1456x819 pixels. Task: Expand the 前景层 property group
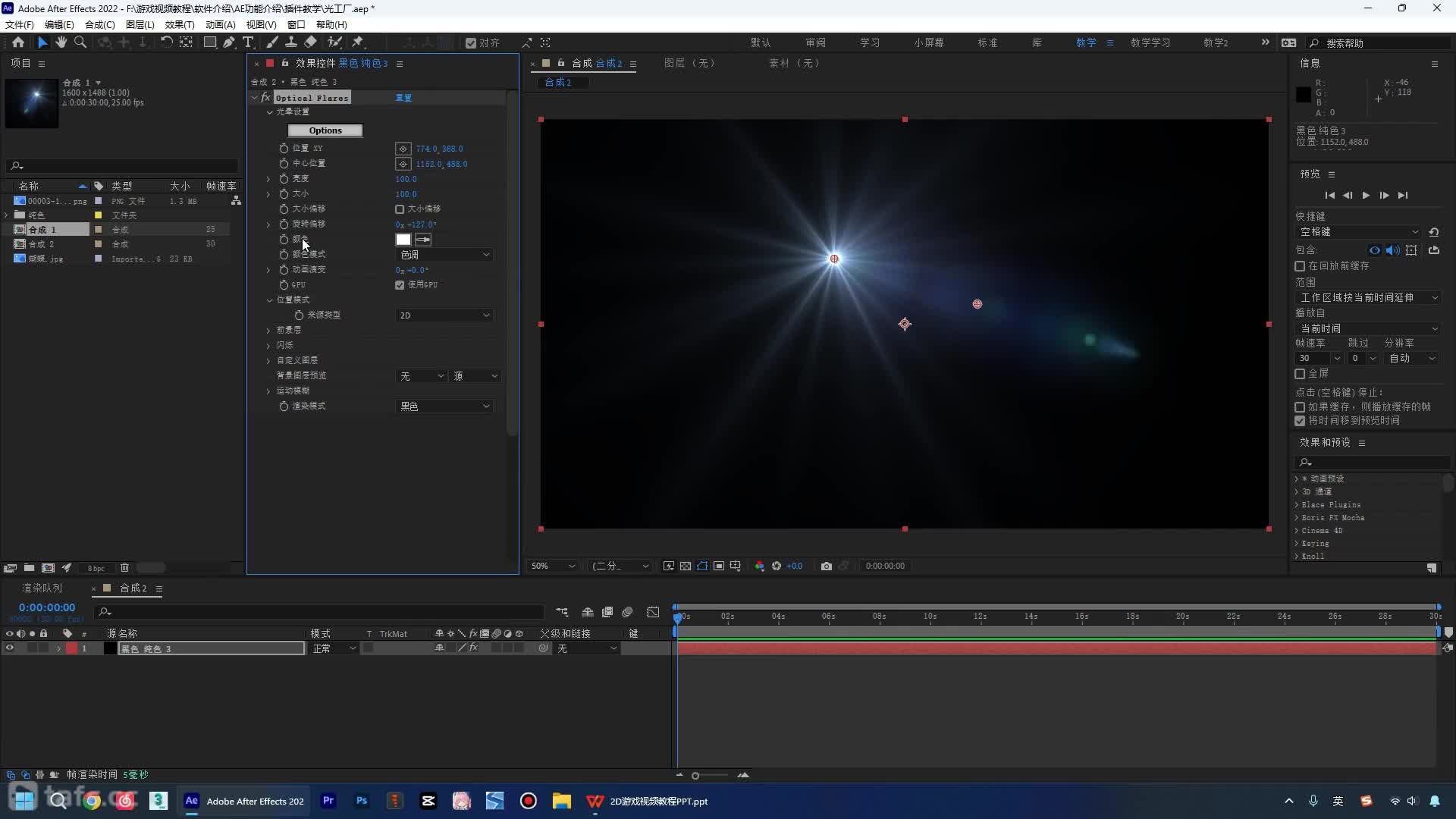tap(268, 331)
